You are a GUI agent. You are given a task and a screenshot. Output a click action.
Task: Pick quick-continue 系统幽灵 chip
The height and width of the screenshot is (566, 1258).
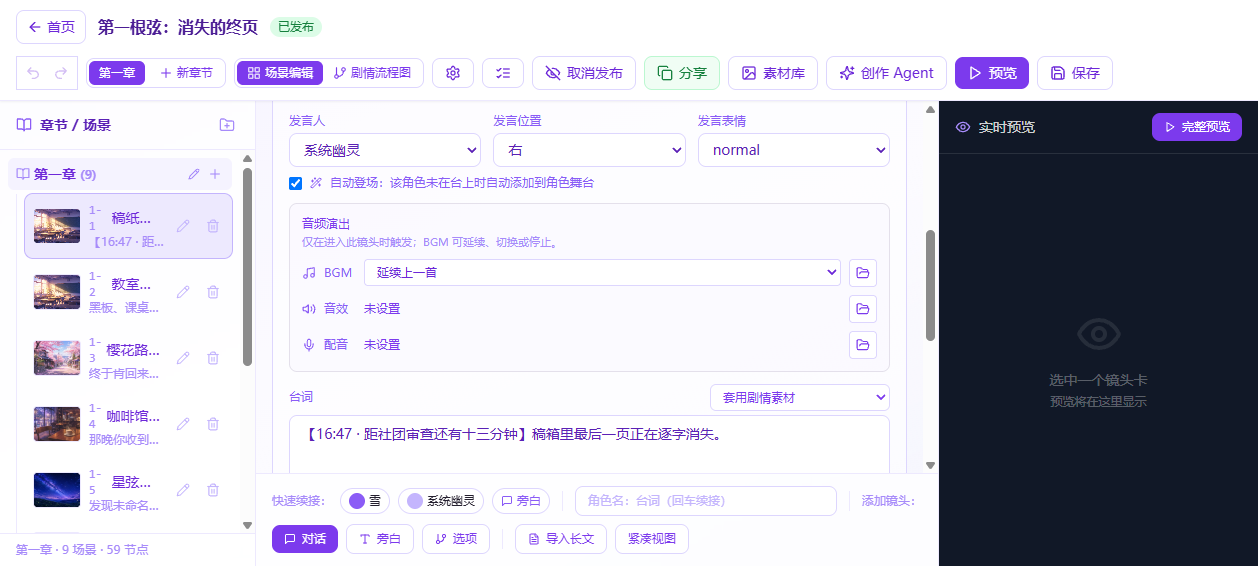click(441, 501)
